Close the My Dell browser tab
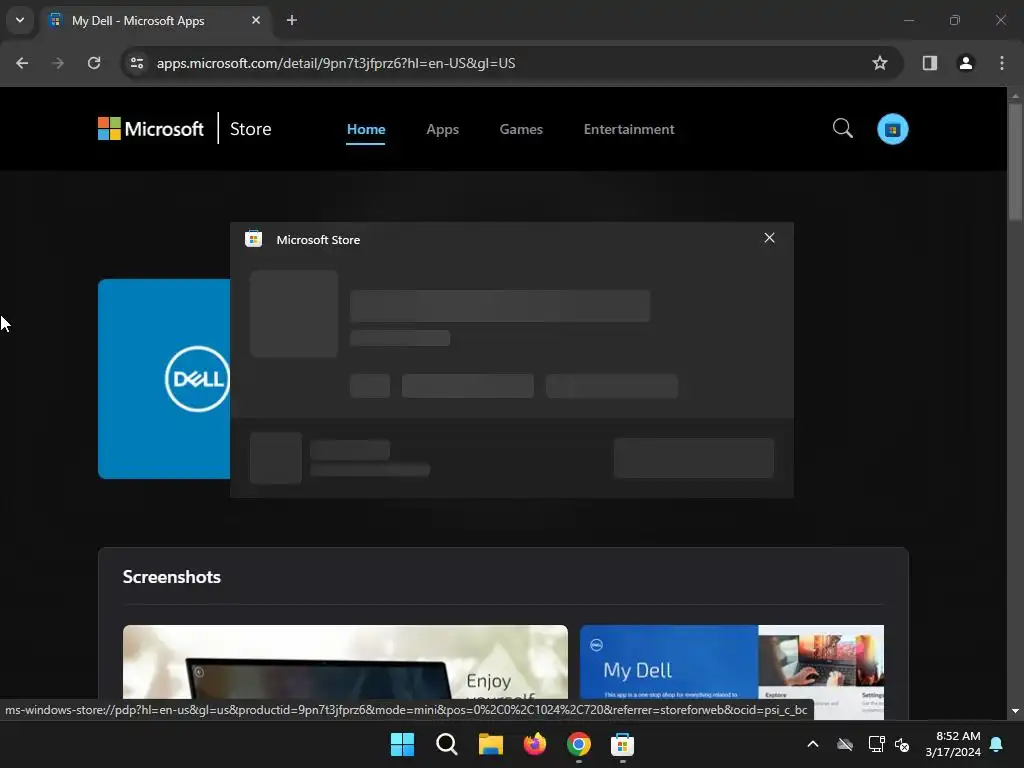The height and width of the screenshot is (768, 1024). pos(256,20)
